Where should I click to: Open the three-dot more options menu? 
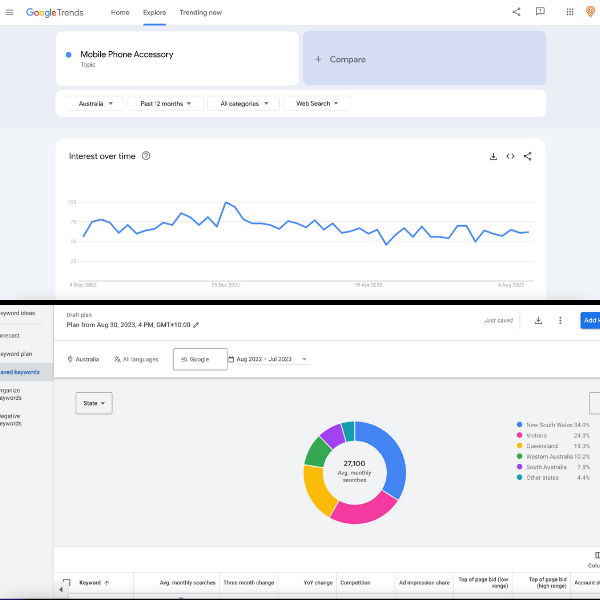coord(560,320)
